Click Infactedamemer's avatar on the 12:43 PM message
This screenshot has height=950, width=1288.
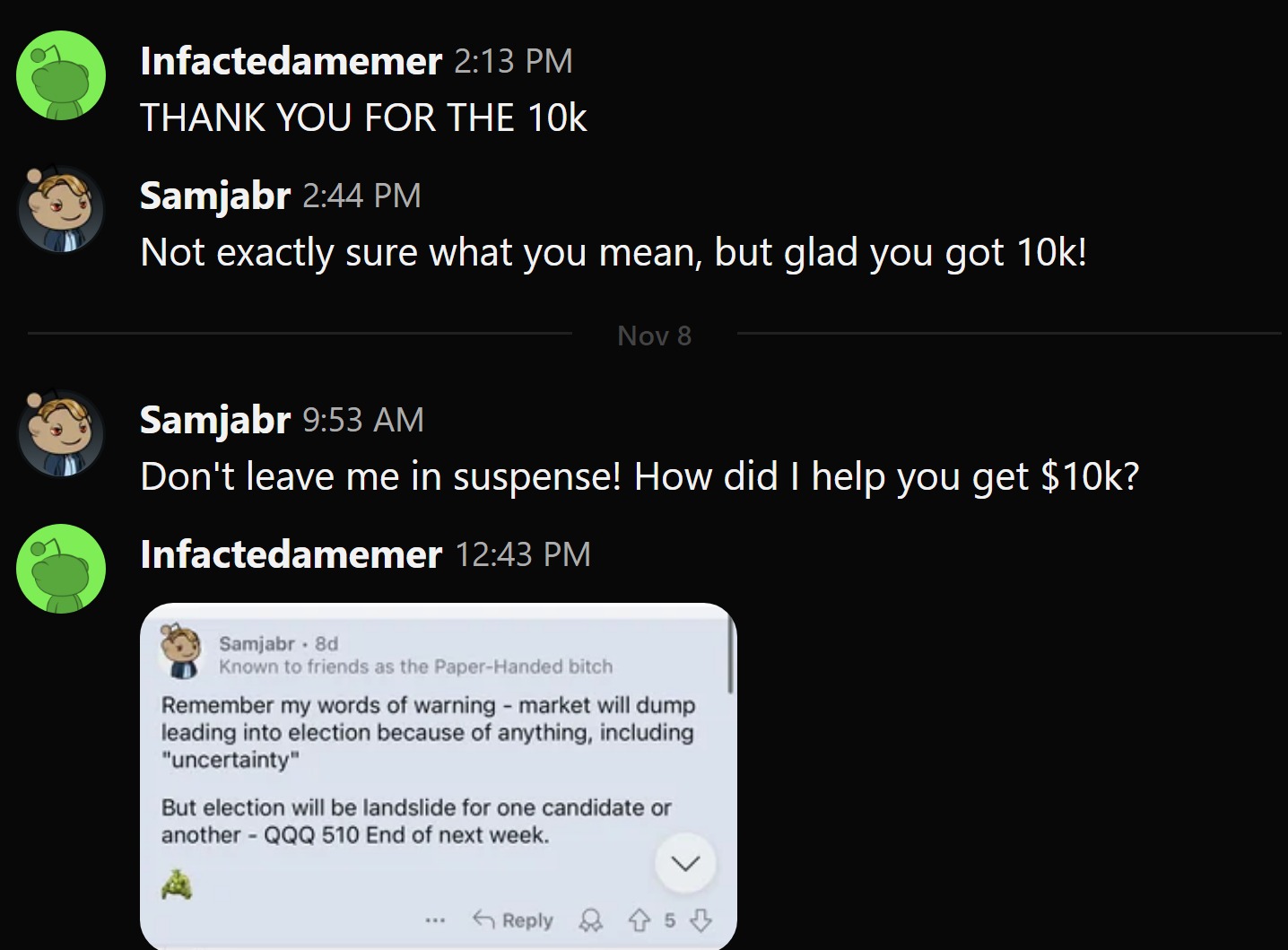pyautogui.click(x=61, y=569)
